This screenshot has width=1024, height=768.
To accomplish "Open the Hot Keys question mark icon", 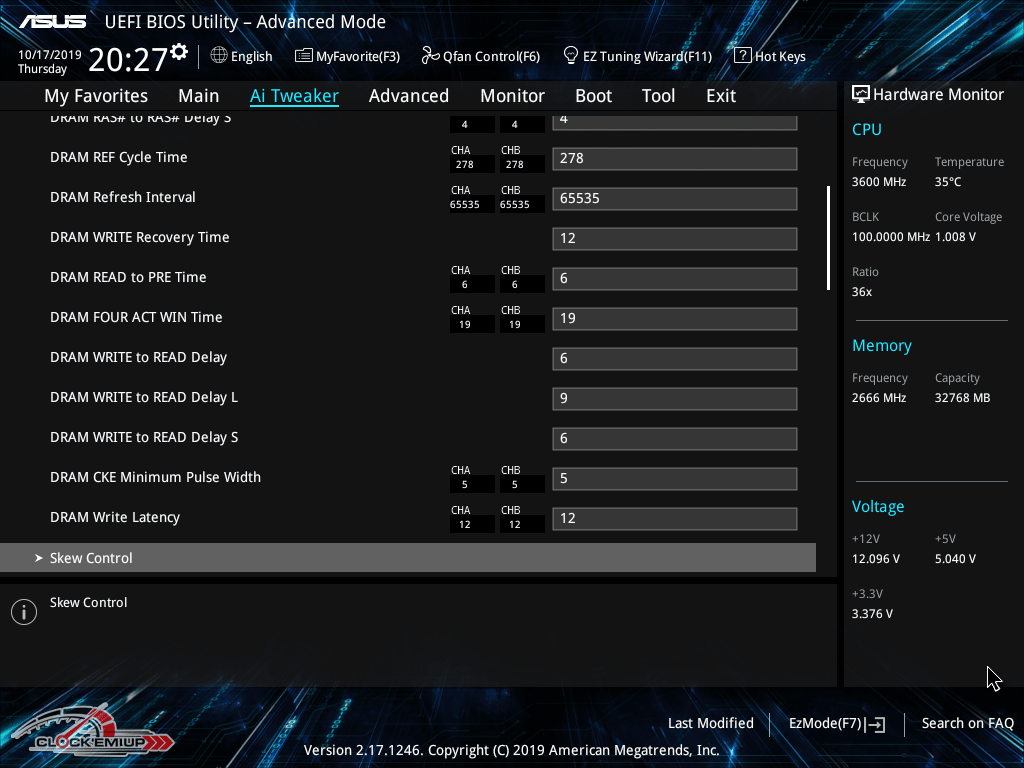I will 742,56.
